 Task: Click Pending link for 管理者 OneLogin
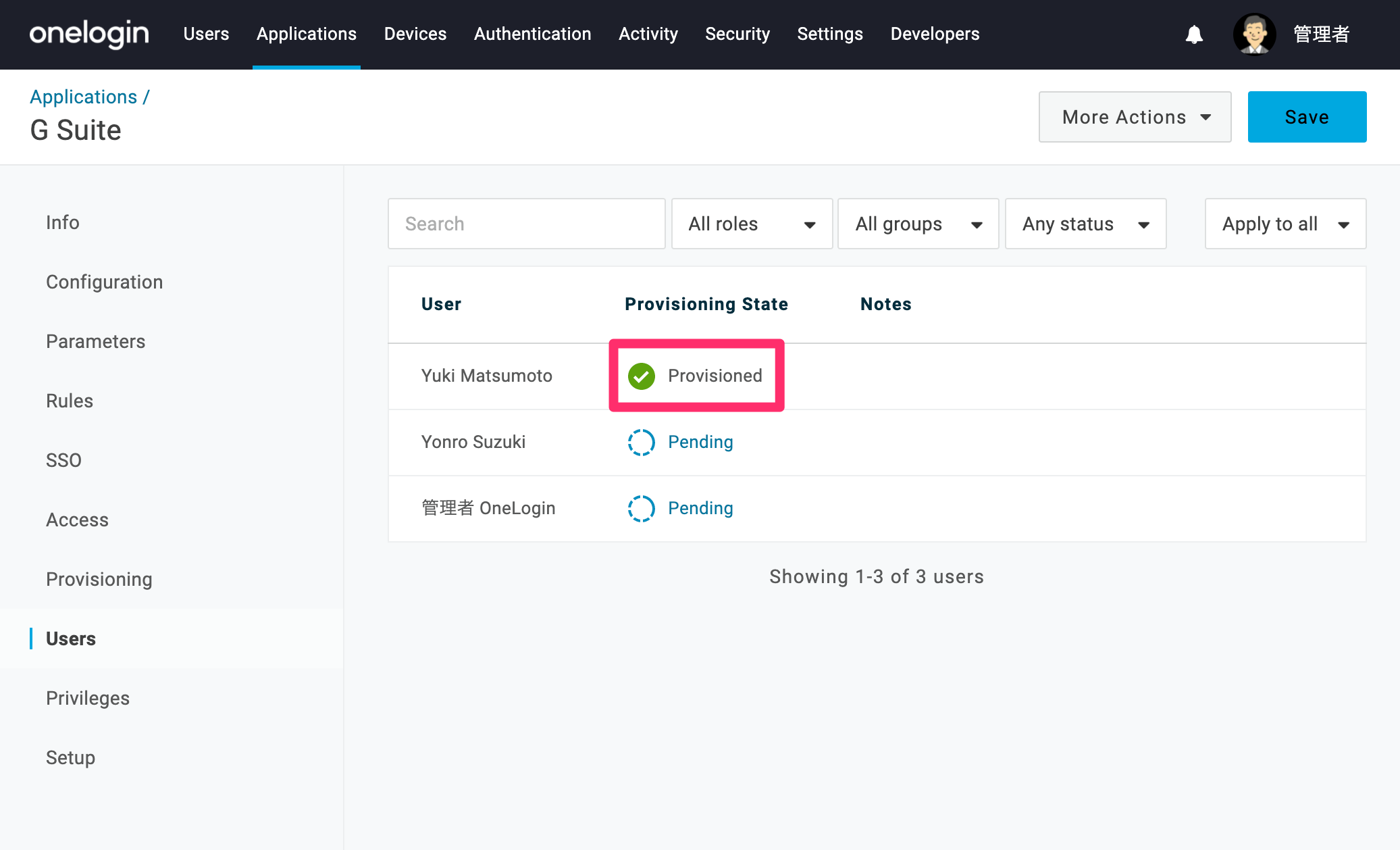tap(700, 509)
